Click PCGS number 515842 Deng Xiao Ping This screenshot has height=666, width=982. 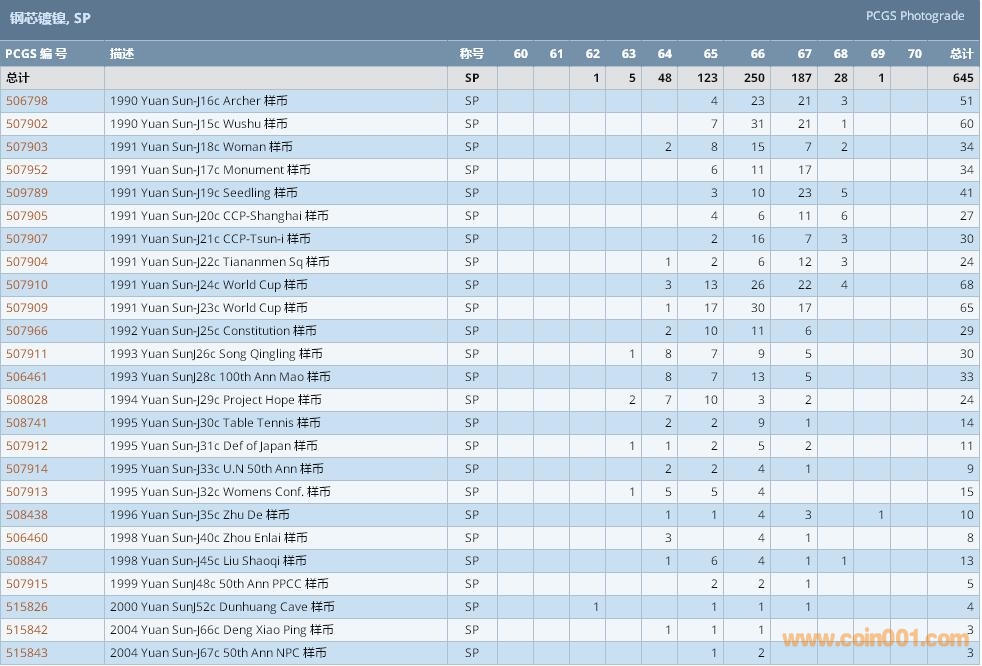tap(27, 630)
